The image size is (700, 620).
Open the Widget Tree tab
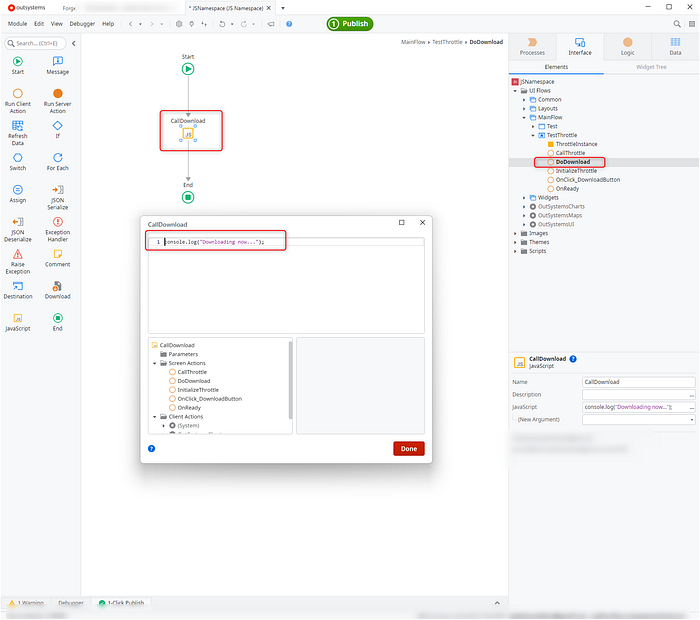651,66
